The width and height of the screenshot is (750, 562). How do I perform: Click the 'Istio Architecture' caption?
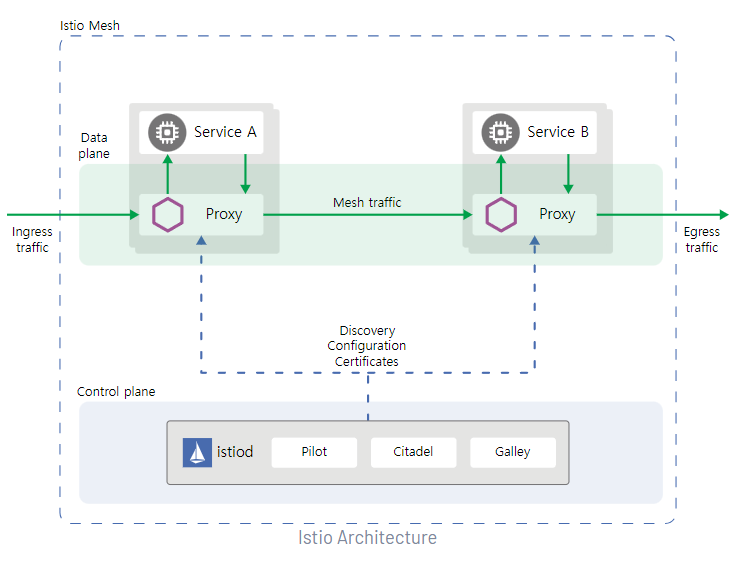point(367,538)
